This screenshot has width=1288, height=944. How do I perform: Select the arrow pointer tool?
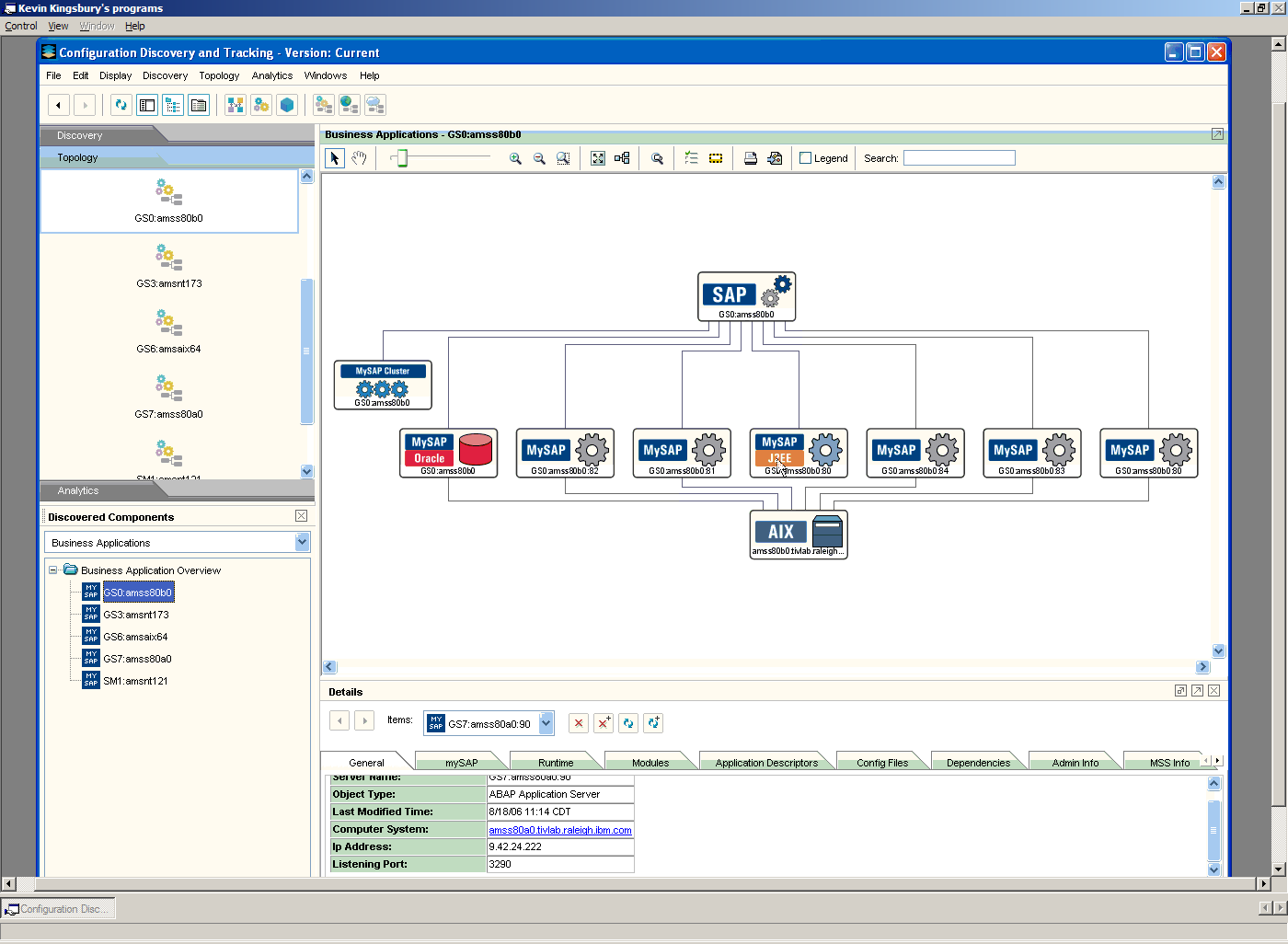335,158
